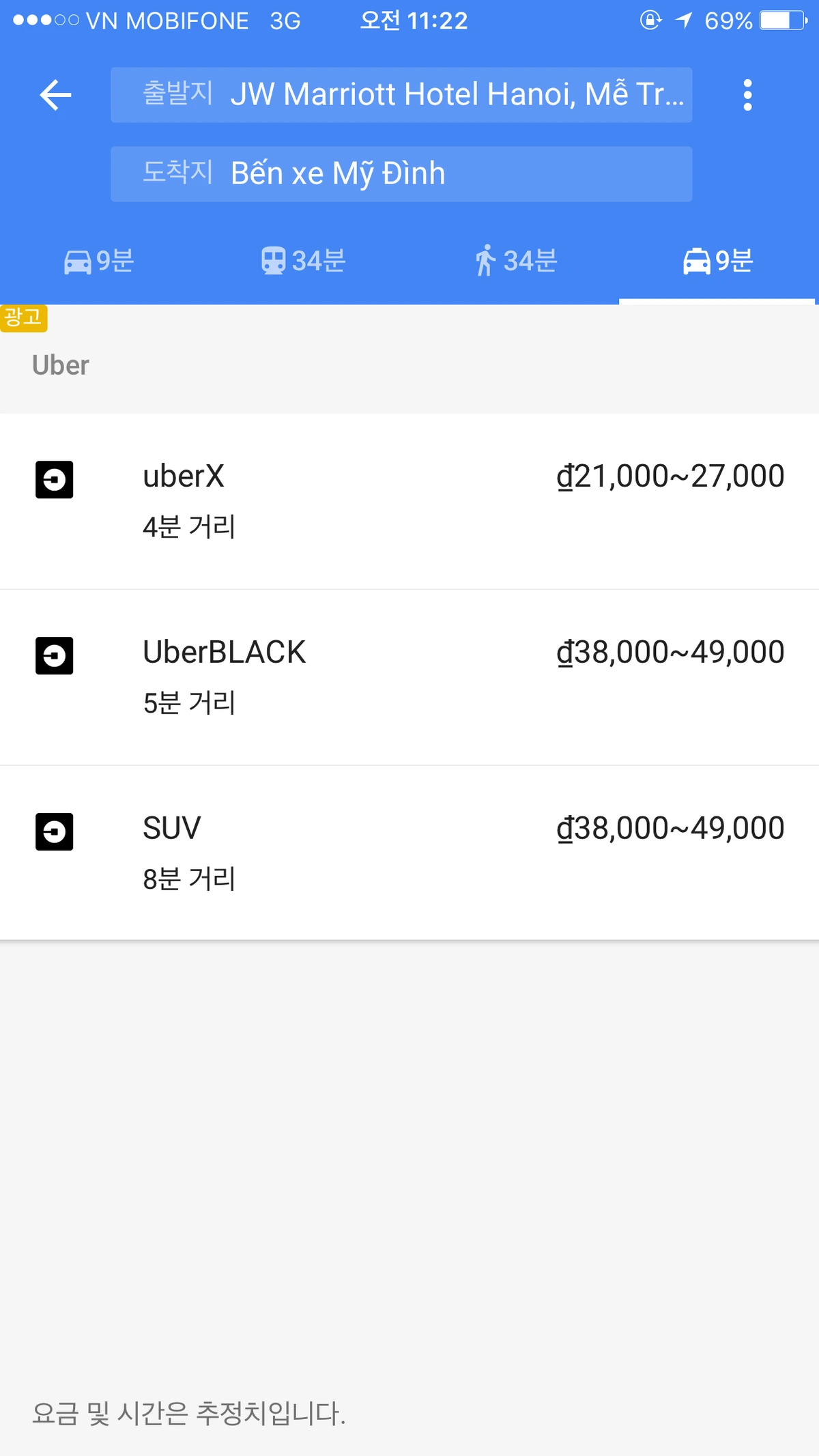This screenshot has height=1456, width=819.
Task: Edit the JW Marriott Hotel origin field
Action: click(401, 95)
